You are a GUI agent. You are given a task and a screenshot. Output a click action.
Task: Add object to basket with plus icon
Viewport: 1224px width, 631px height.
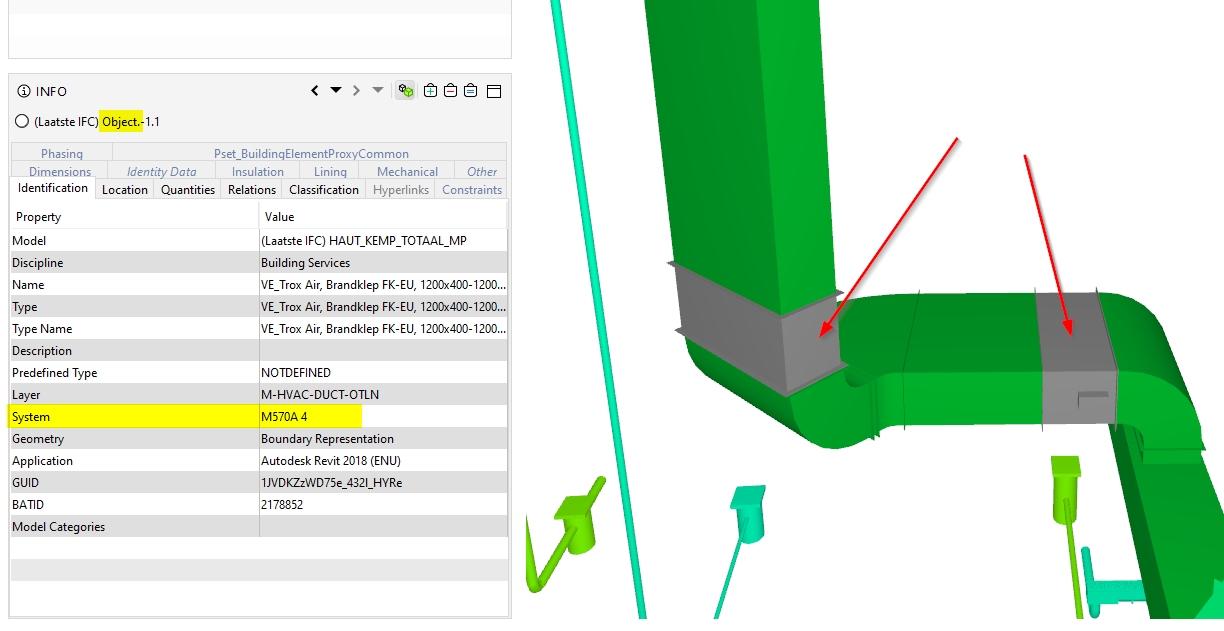[430, 90]
